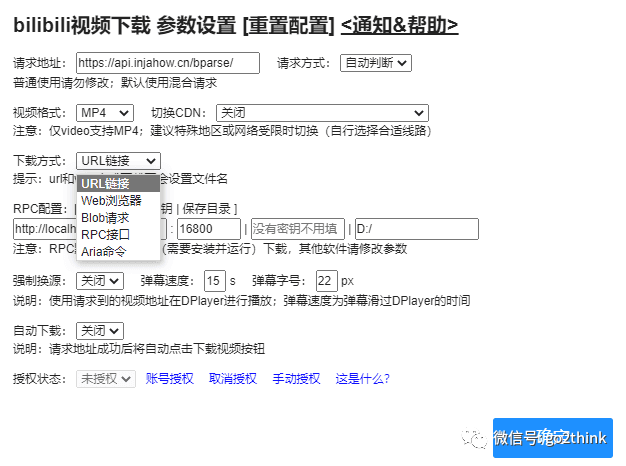This screenshot has width=626, height=466.
Task: Open the 自动下载 关闭 dropdown
Action: [x=100, y=331]
